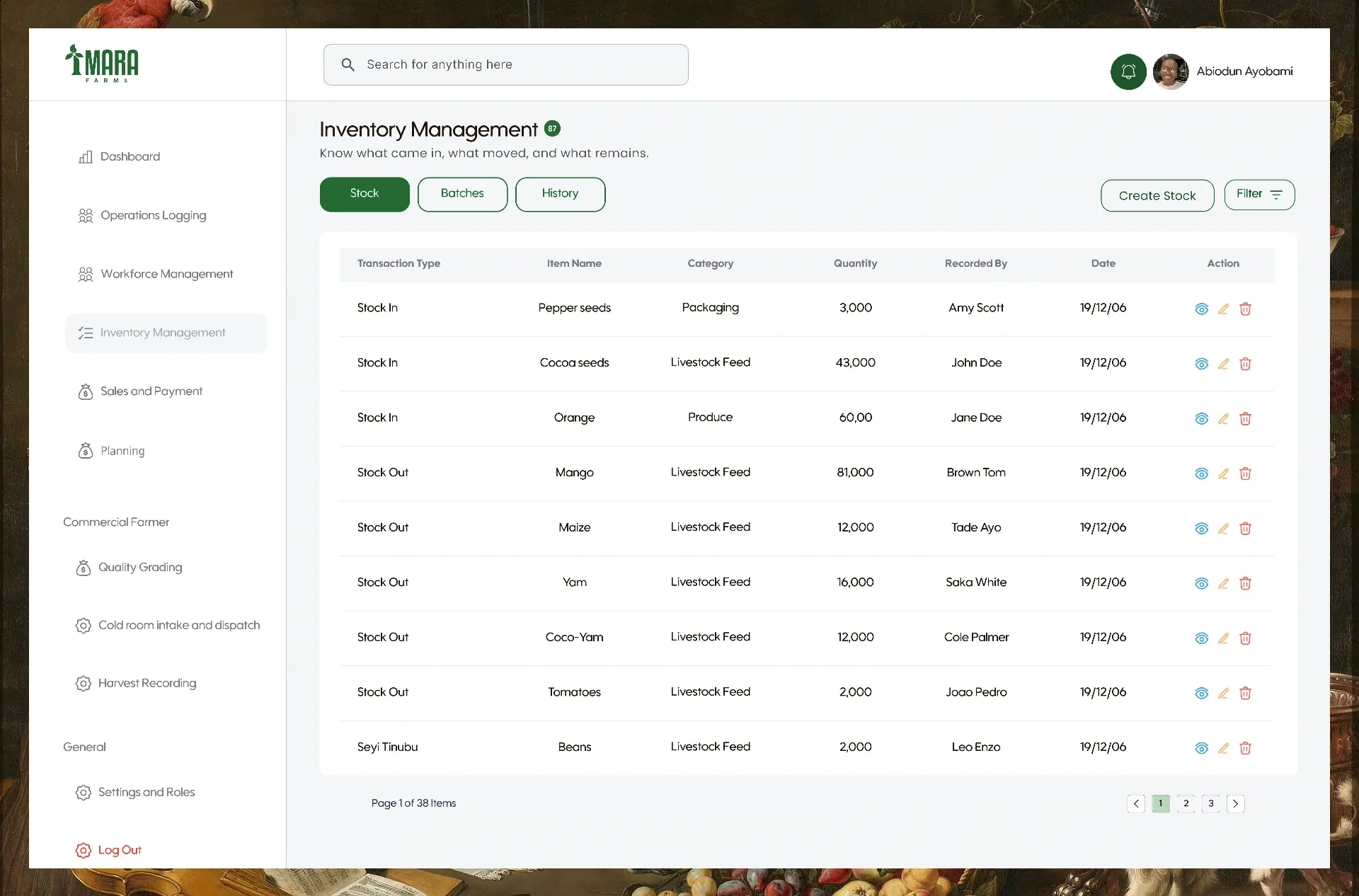Click the Mara Farms logo
Image resolution: width=1359 pixels, height=896 pixels.
(102, 64)
